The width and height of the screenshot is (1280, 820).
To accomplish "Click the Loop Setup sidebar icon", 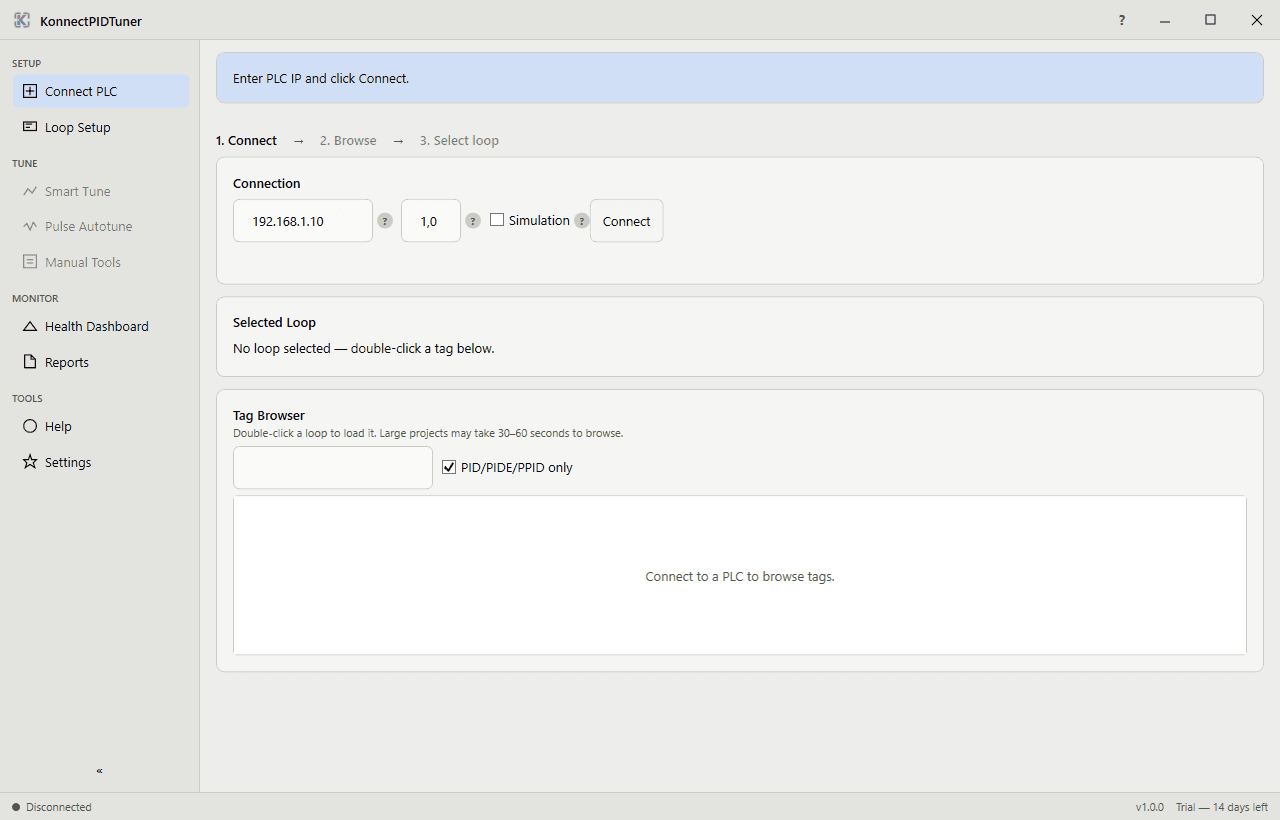I will (x=30, y=127).
